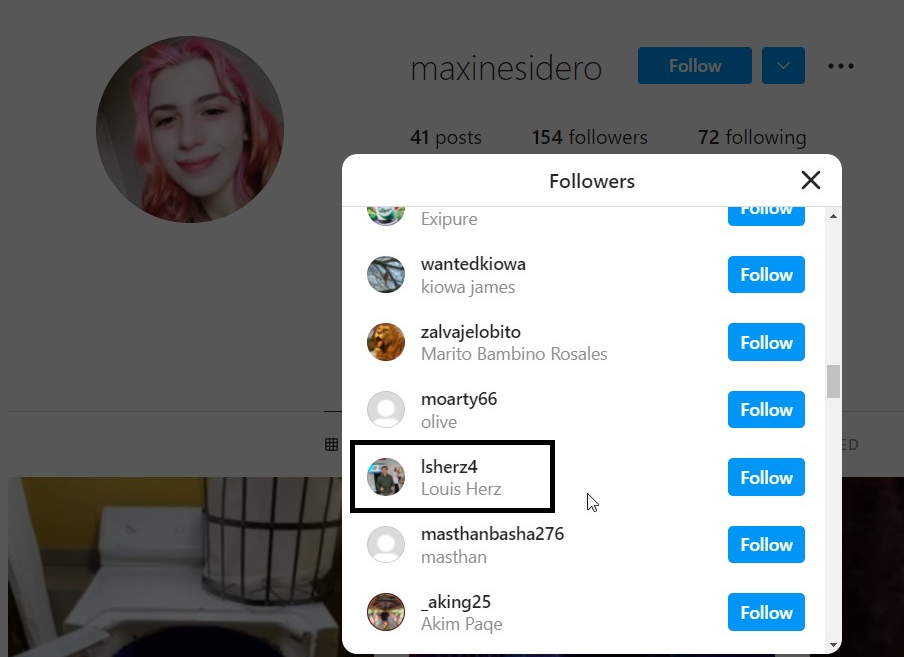Follow zalvajelobito in the list
The height and width of the screenshot is (657, 904).
pos(766,342)
